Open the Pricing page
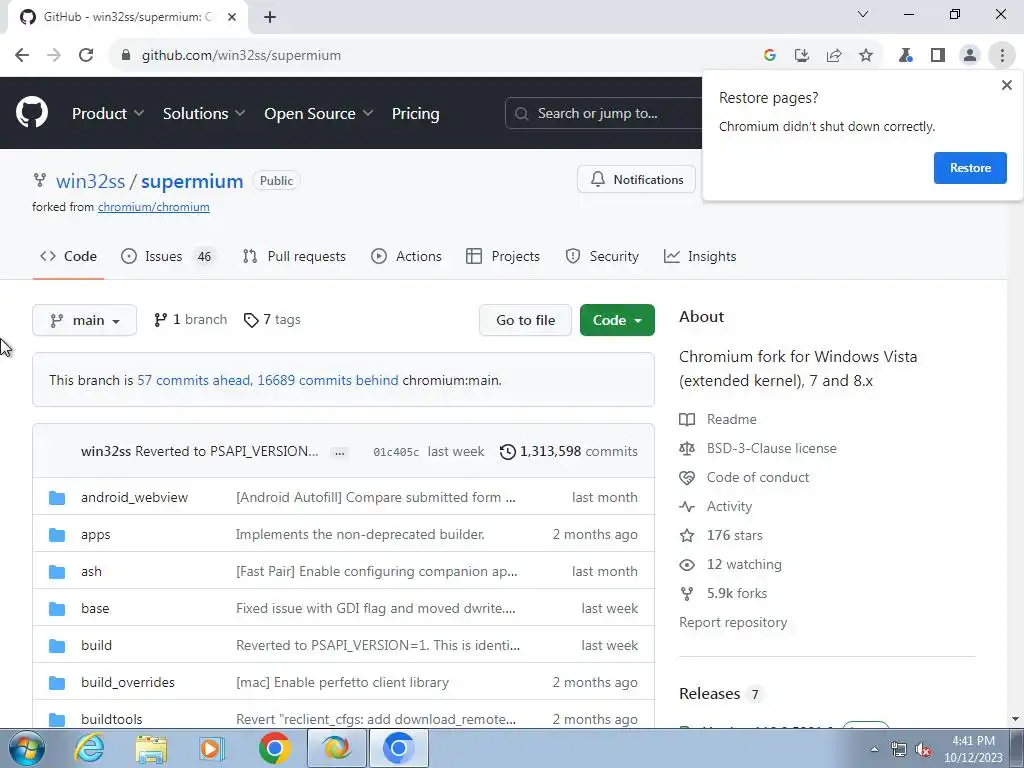Viewport: 1024px width, 768px height. (x=415, y=114)
